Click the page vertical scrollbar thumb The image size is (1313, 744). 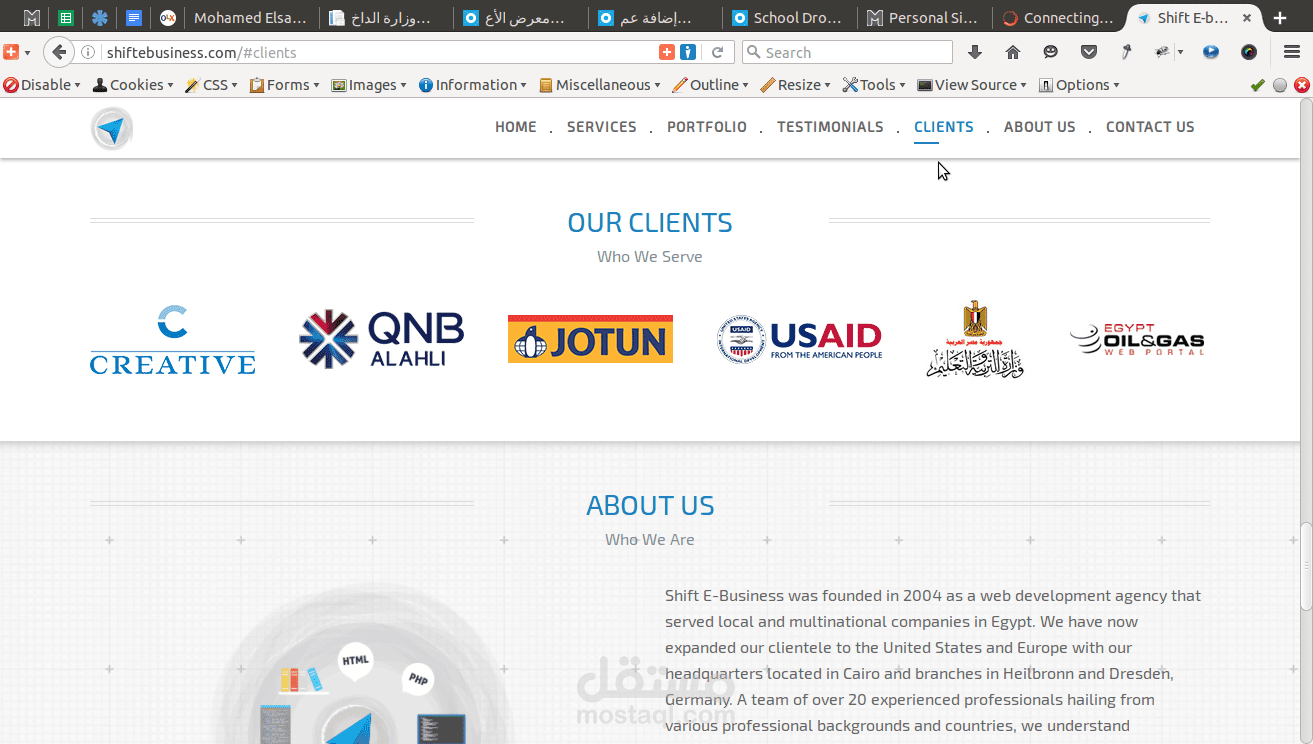1305,565
